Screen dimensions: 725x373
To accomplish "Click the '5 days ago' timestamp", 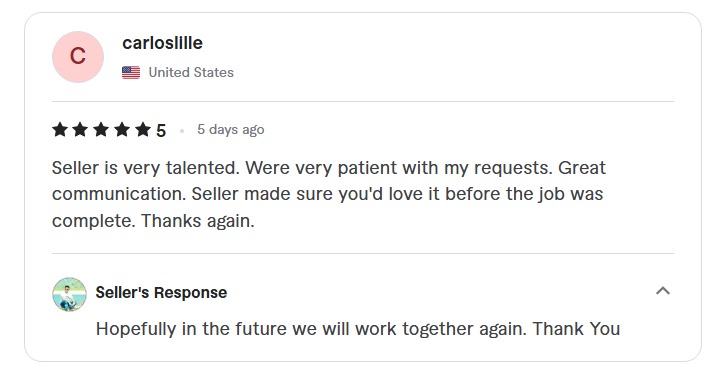I will (231, 129).
